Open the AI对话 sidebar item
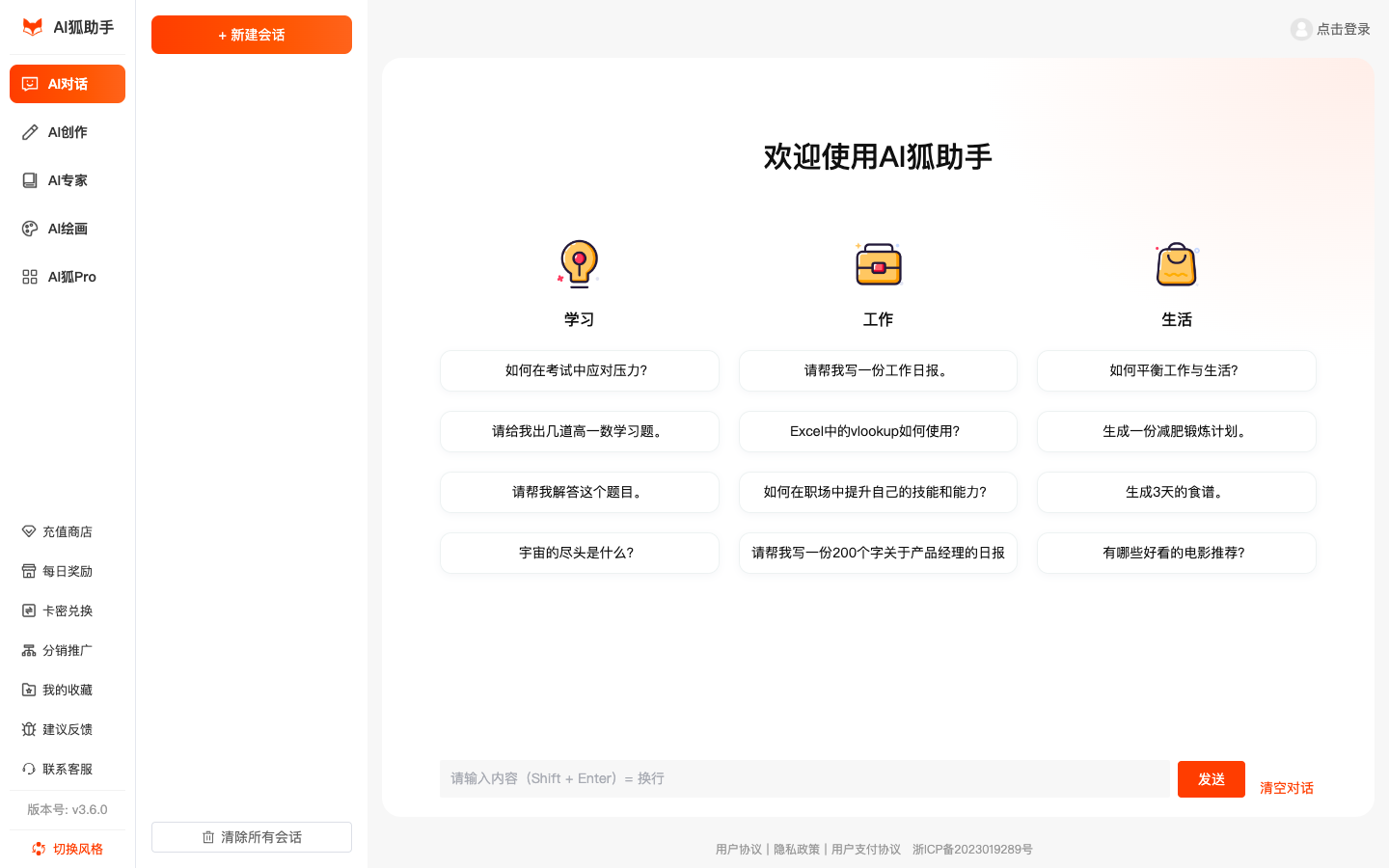Viewport: 1389px width, 868px height. click(68, 84)
